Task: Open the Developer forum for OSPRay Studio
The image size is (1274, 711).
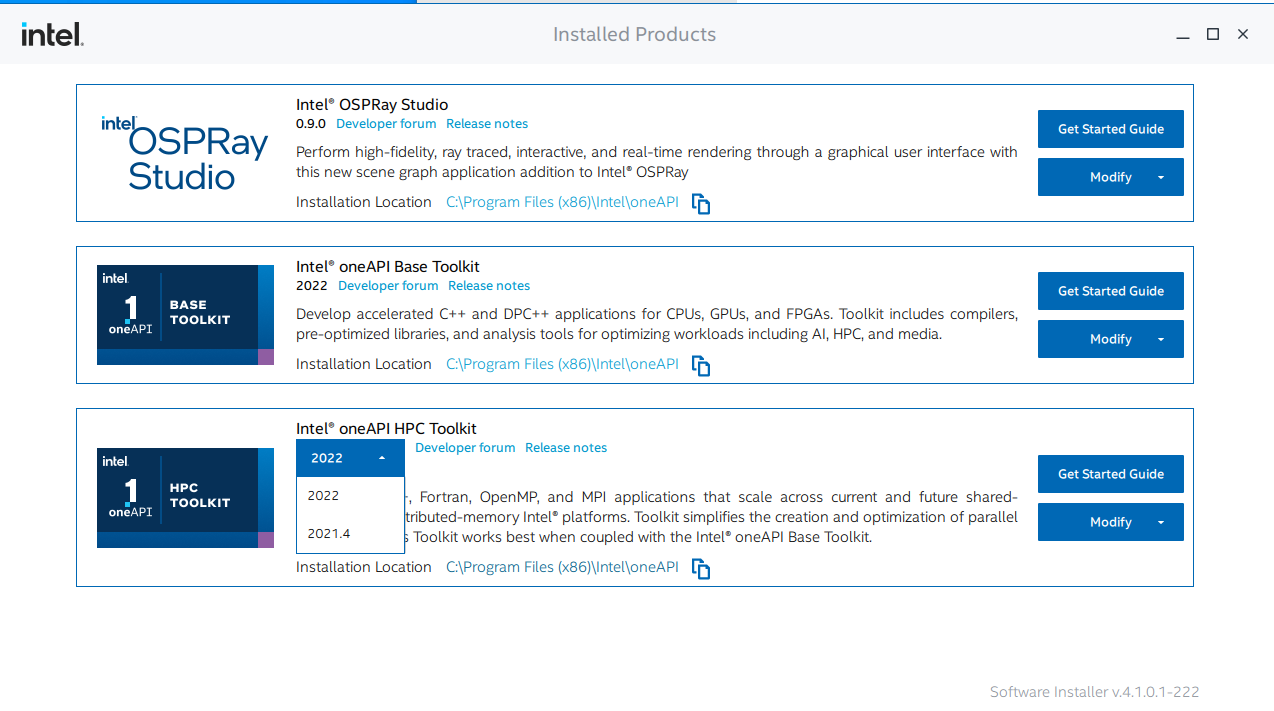Action: 386,123
